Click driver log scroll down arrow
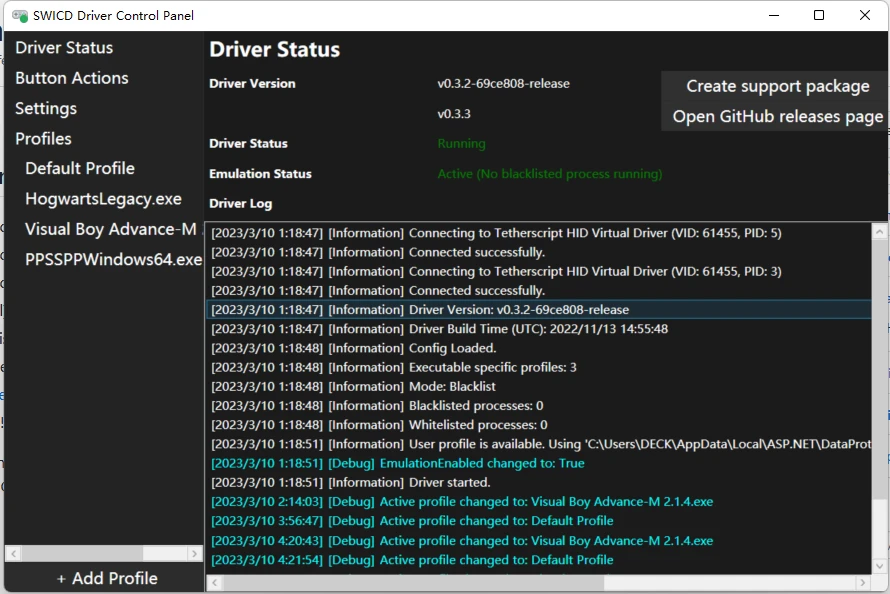This screenshot has width=890, height=594. tap(879, 566)
